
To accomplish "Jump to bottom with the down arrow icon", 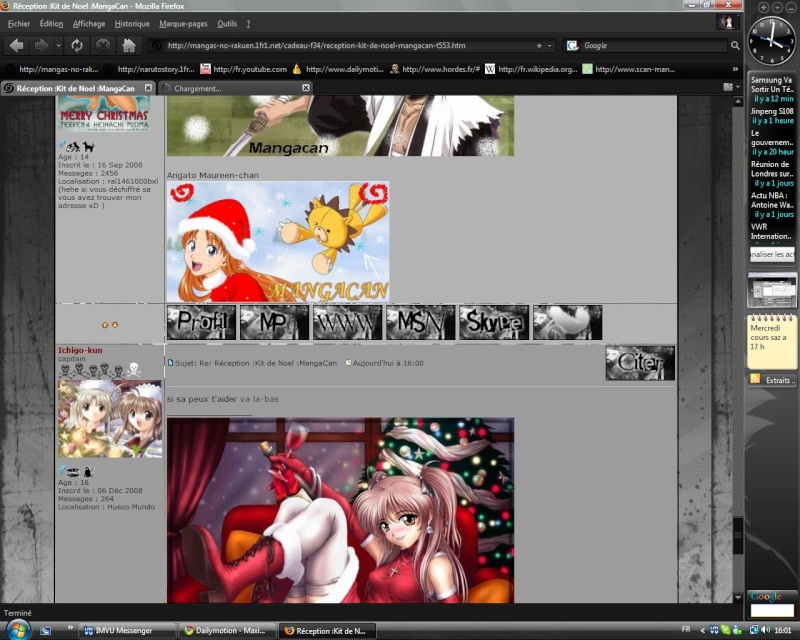I will point(115,325).
